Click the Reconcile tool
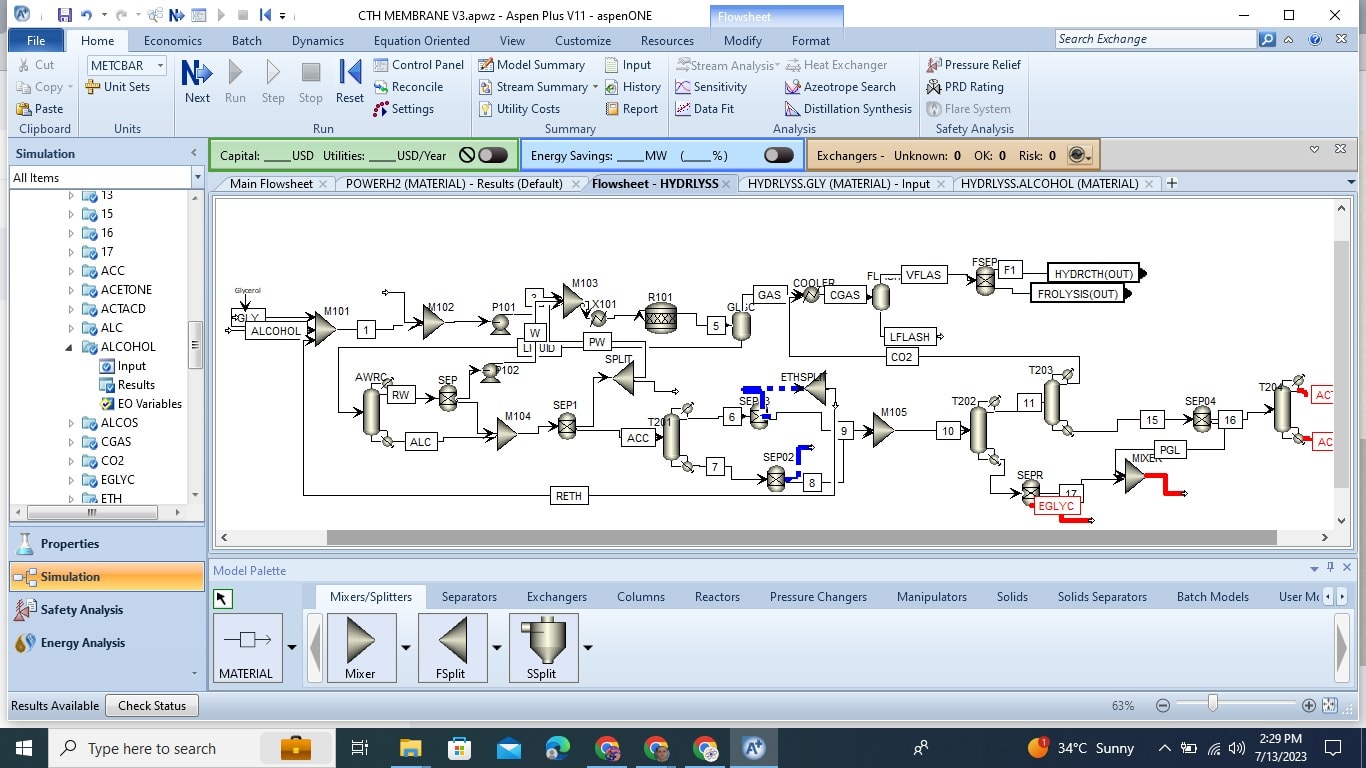1366x768 pixels. click(x=409, y=87)
